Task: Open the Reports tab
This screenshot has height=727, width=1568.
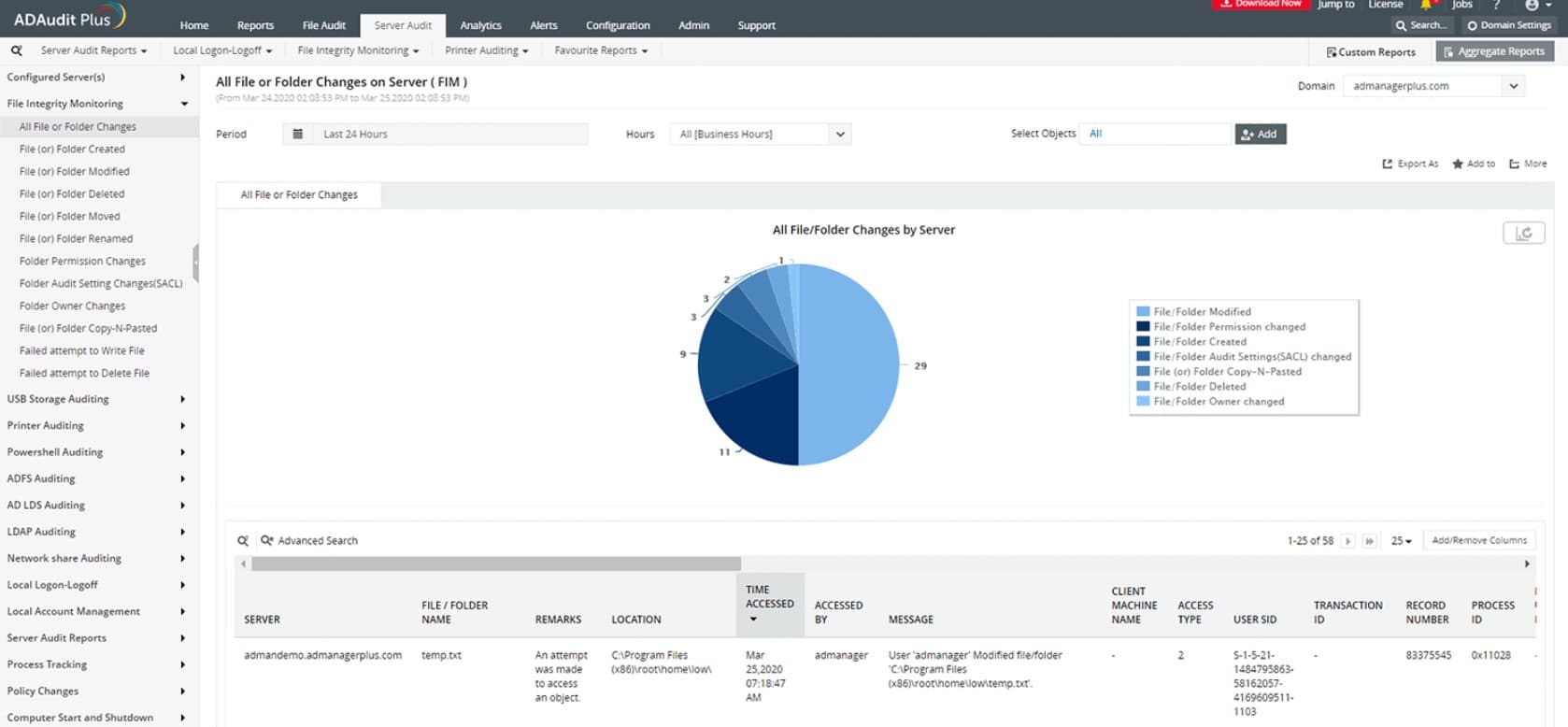Action: point(255,25)
